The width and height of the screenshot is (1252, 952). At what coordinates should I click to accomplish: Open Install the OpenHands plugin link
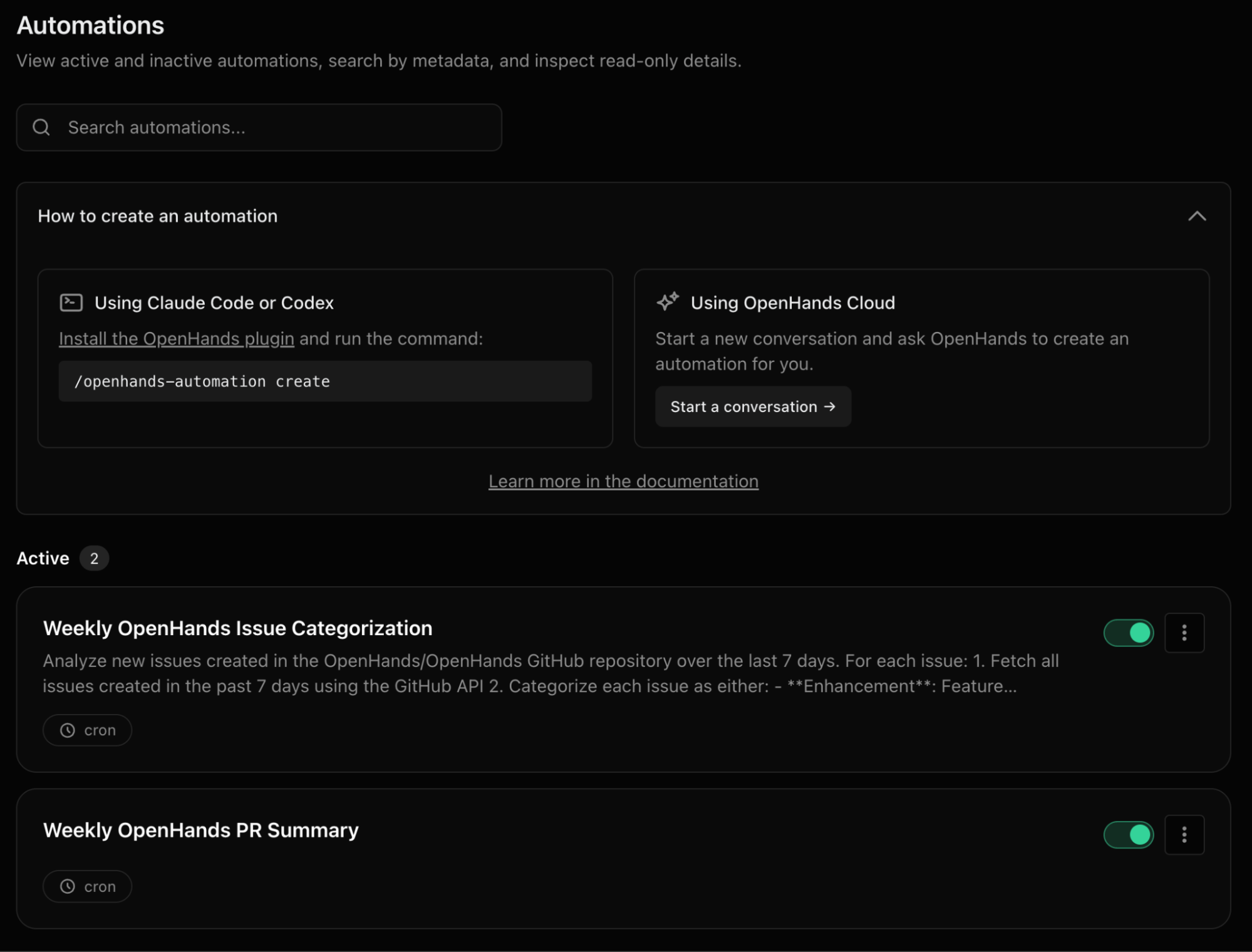click(177, 338)
